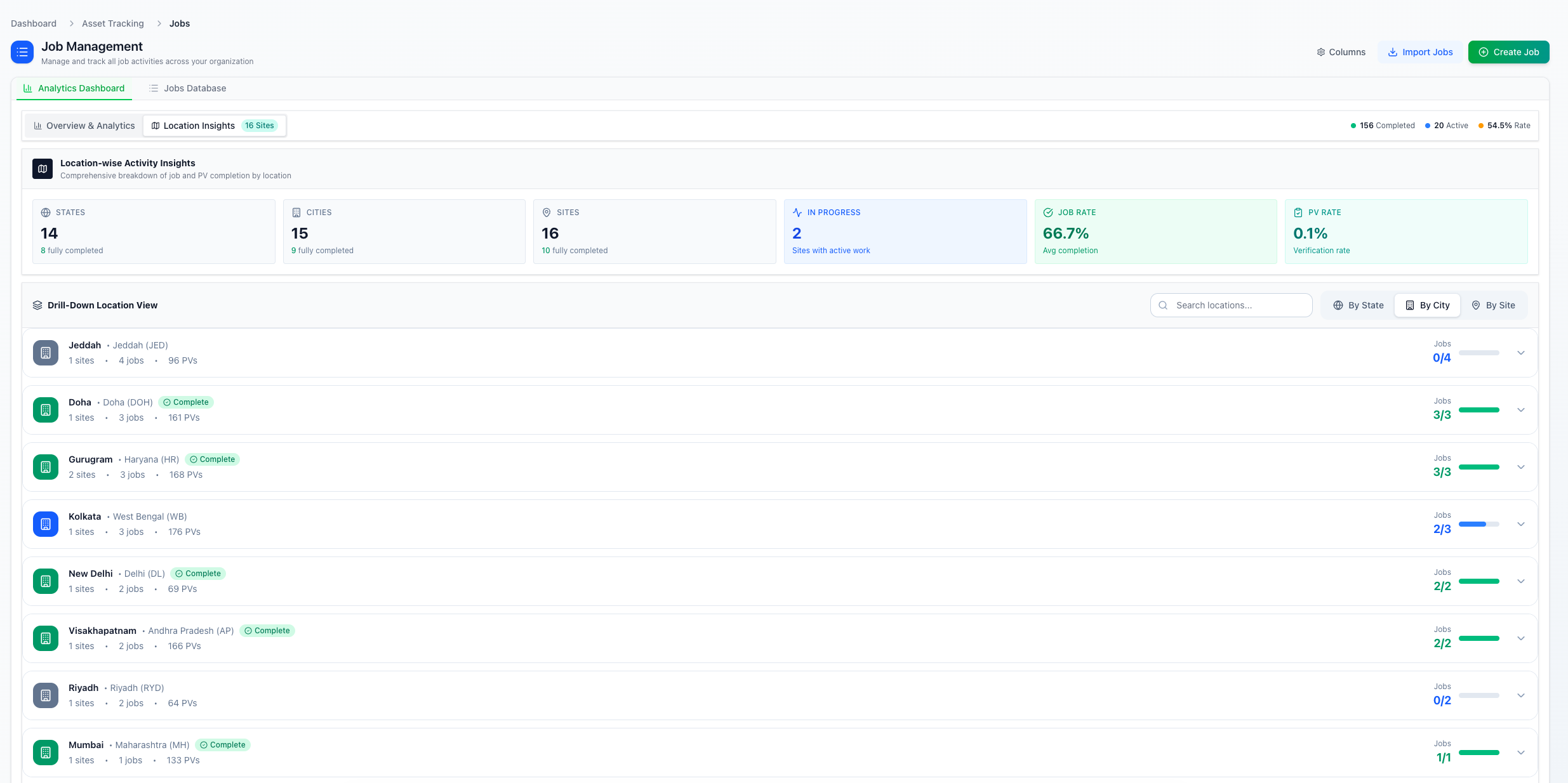The width and height of the screenshot is (1568, 783).
Task: Open the Overview & Analytics tab
Action: coord(83,125)
